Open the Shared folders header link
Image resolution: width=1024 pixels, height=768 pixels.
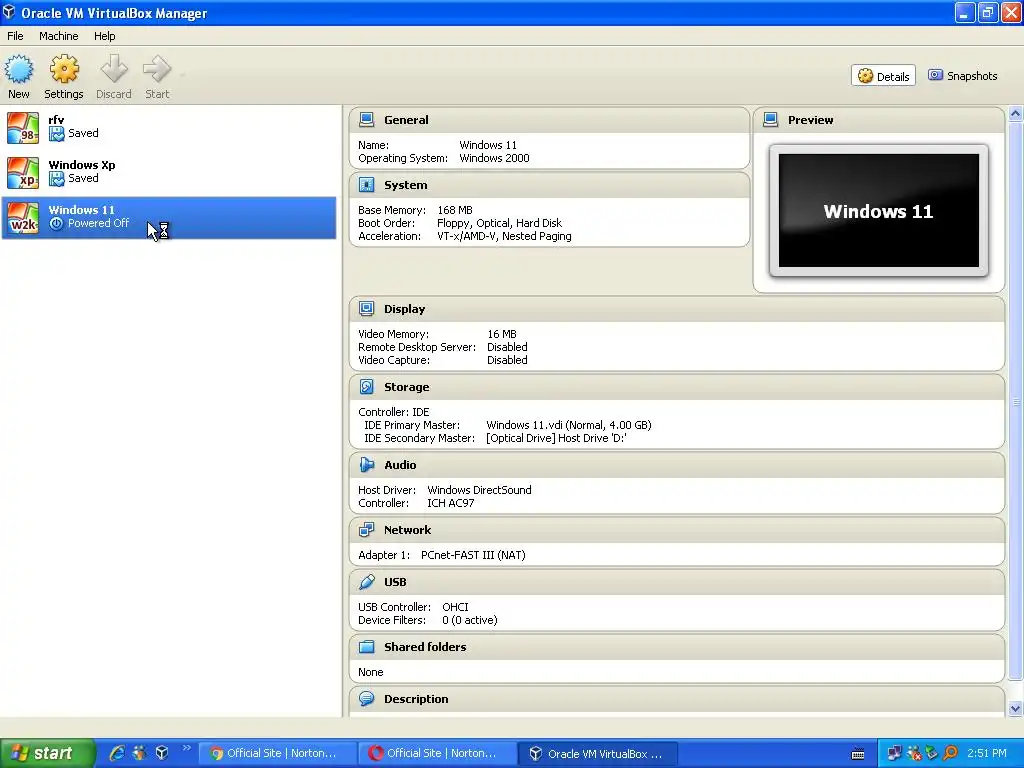[425, 647]
